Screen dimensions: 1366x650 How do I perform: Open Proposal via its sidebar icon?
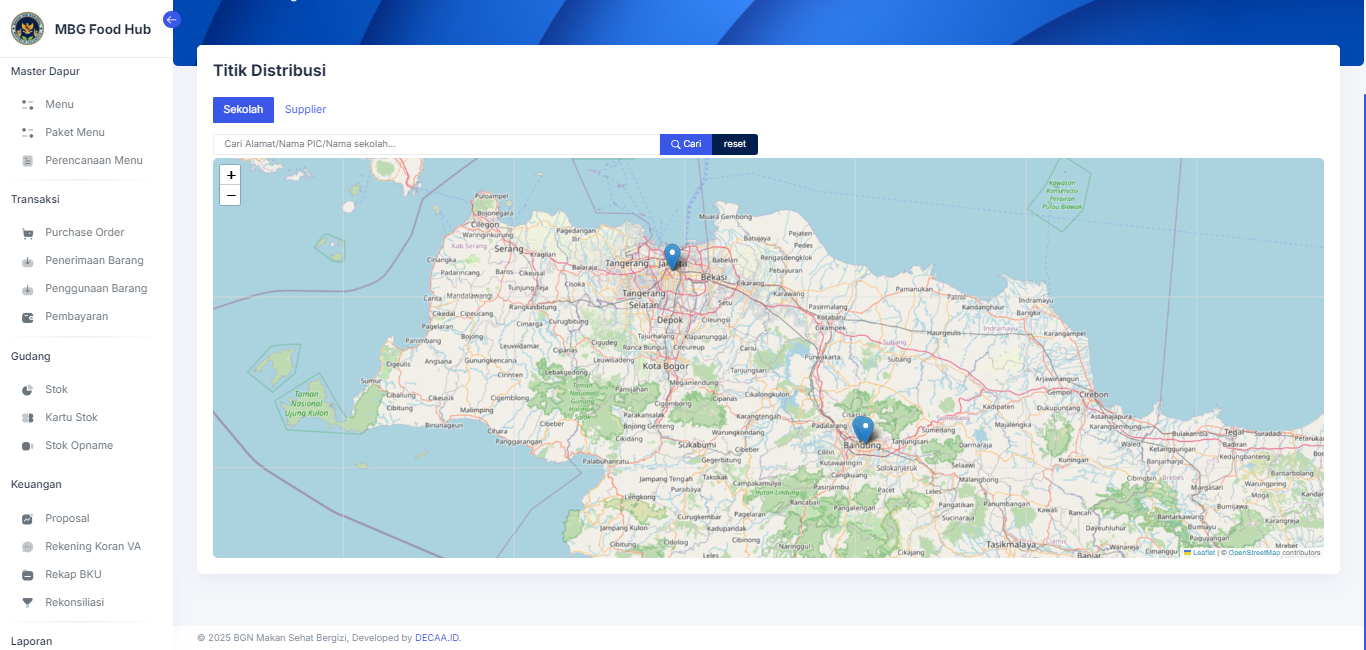click(27, 518)
